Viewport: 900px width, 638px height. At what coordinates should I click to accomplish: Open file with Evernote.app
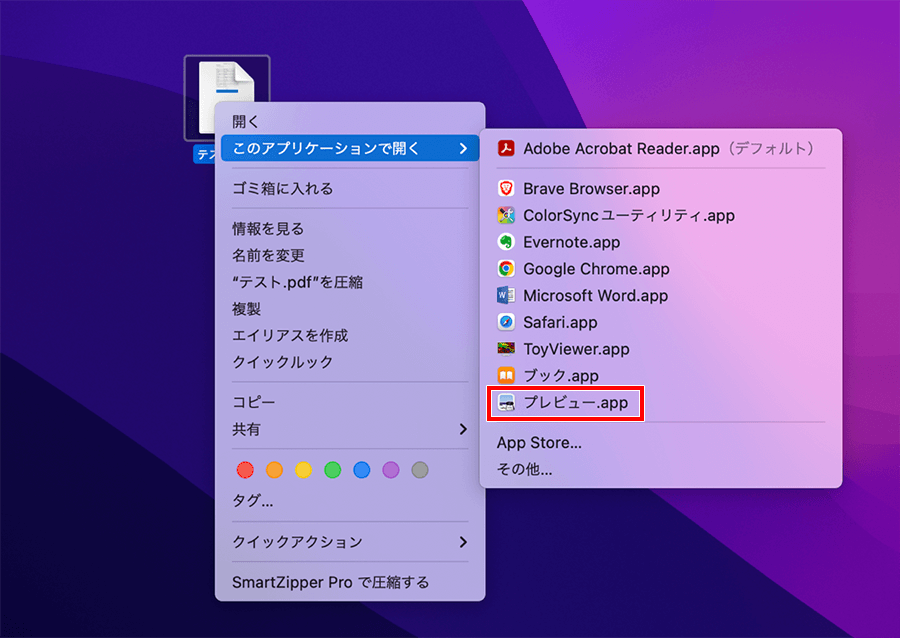click(661, 242)
